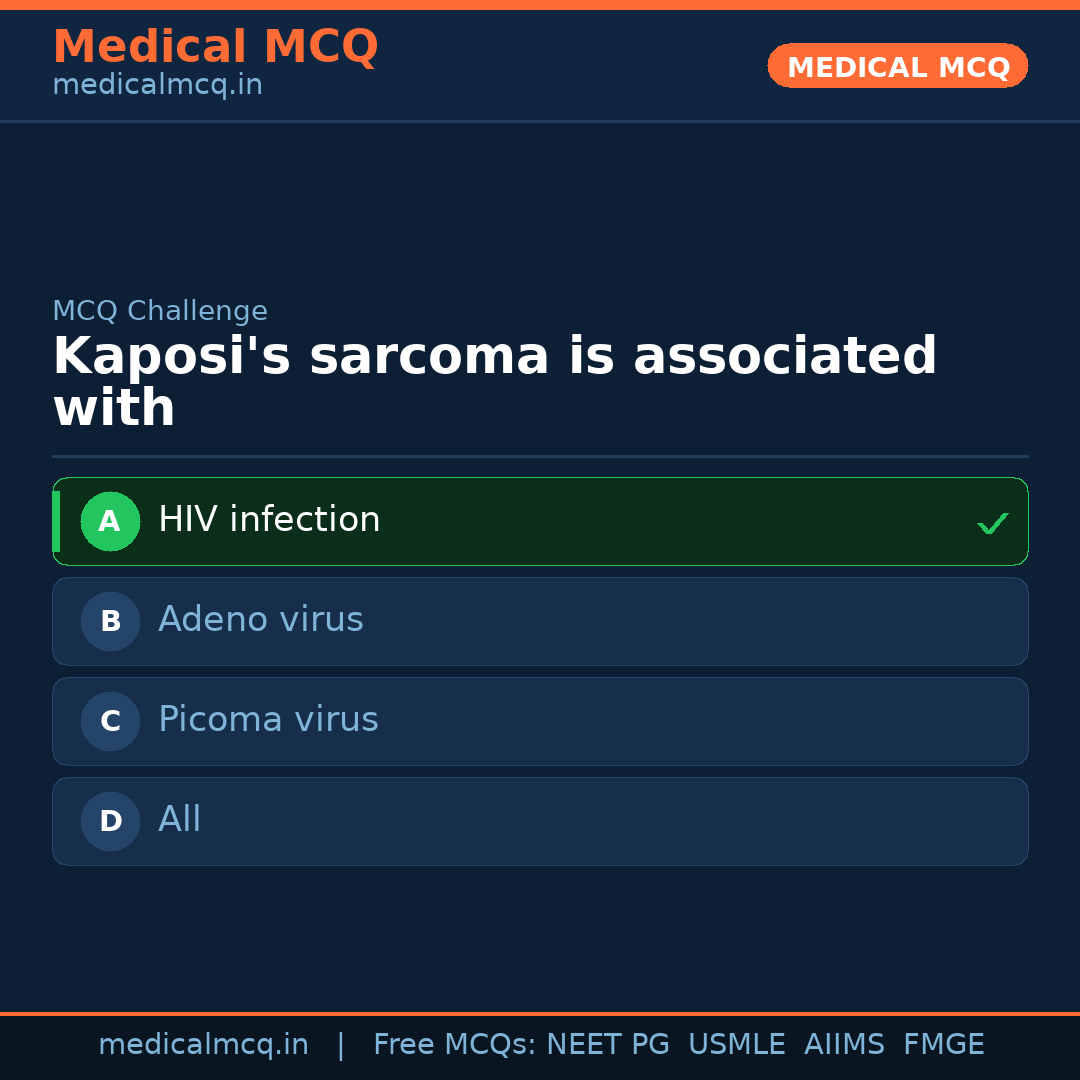Click the Free MCQs text in the footer
Viewport: 1080px width, 1080px height.
pos(454,1045)
